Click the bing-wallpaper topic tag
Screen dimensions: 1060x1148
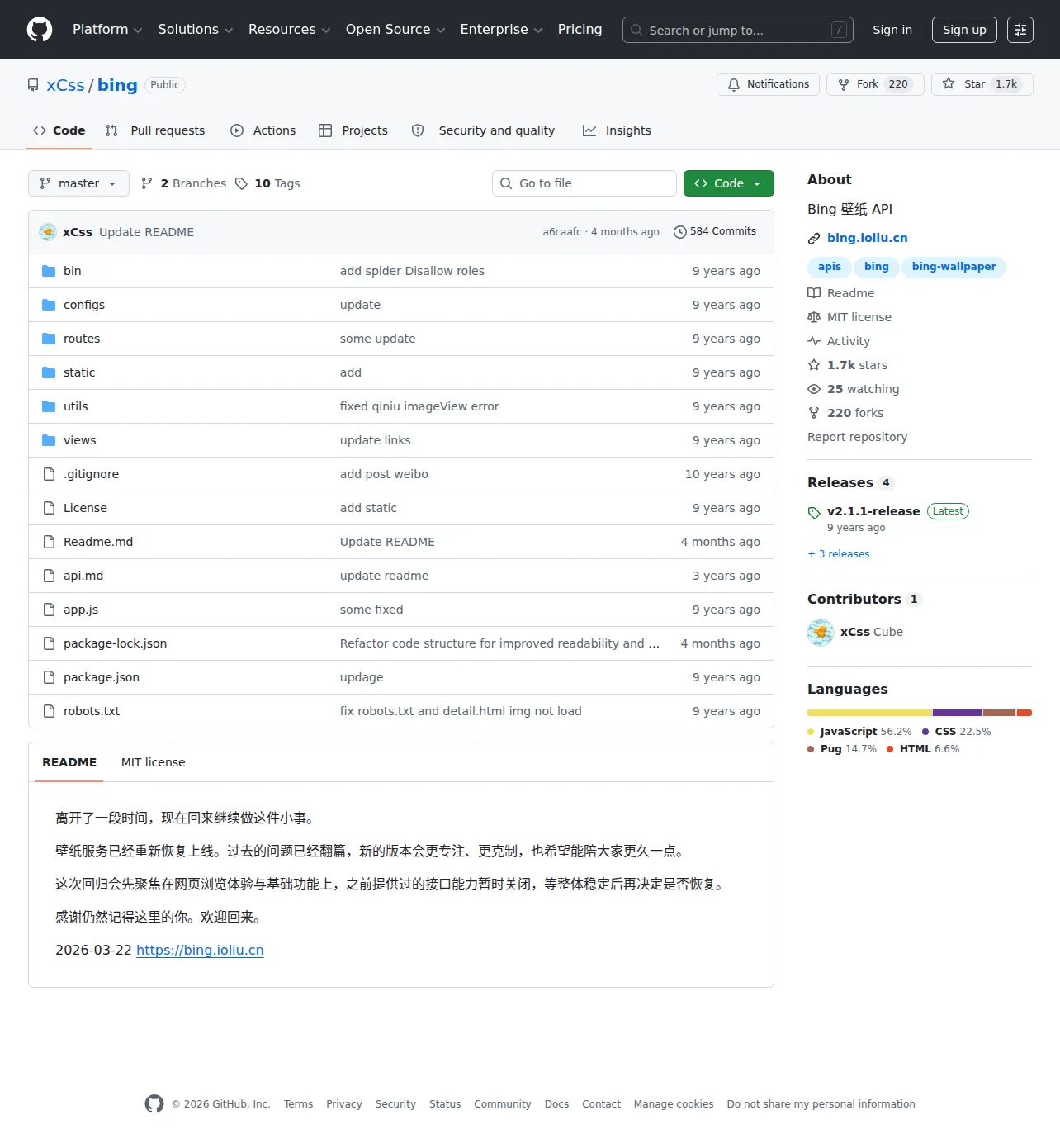954,267
